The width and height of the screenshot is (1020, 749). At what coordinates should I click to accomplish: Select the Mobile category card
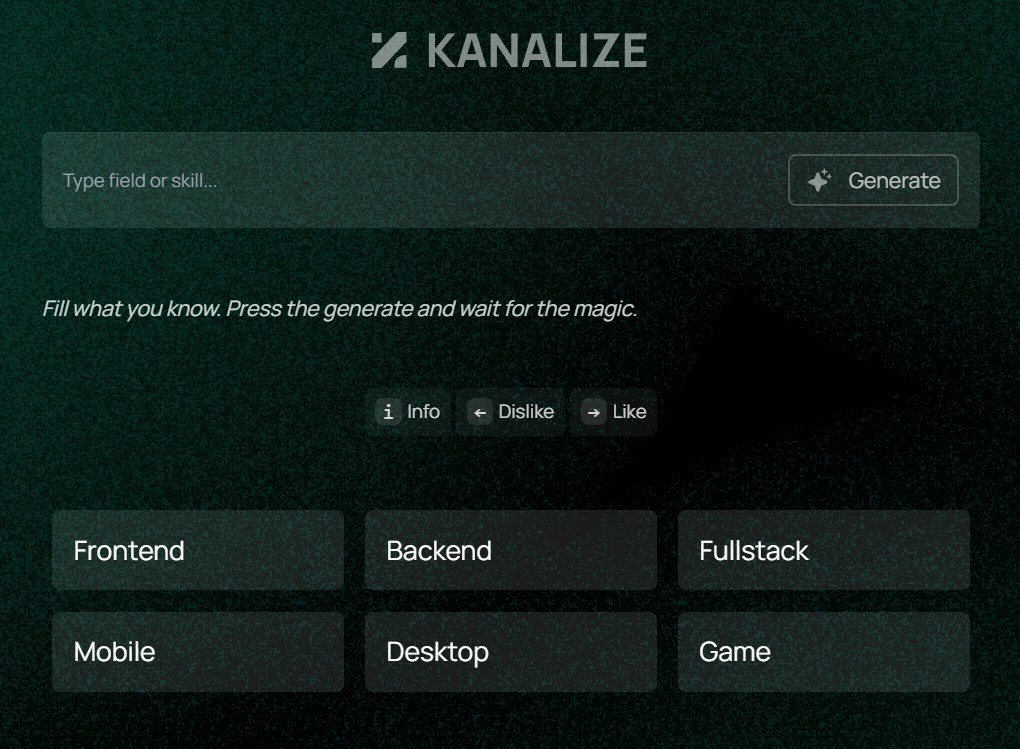point(197,652)
